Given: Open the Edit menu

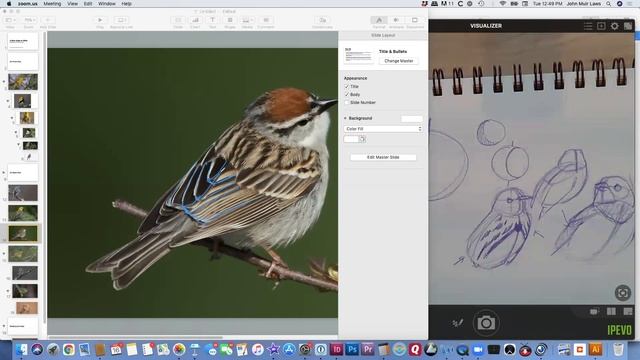Looking at the screenshot, I should click(x=88, y=4).
